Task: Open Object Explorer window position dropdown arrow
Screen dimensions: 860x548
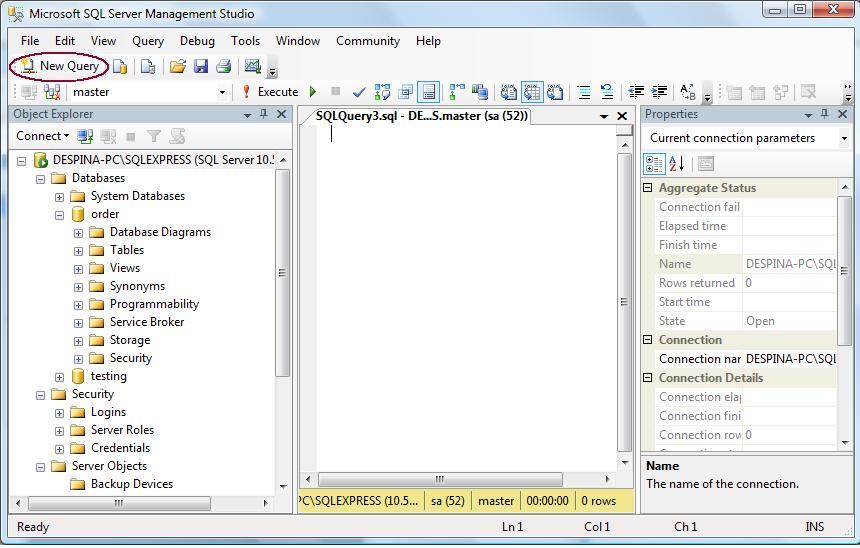Action: [247, 115]
